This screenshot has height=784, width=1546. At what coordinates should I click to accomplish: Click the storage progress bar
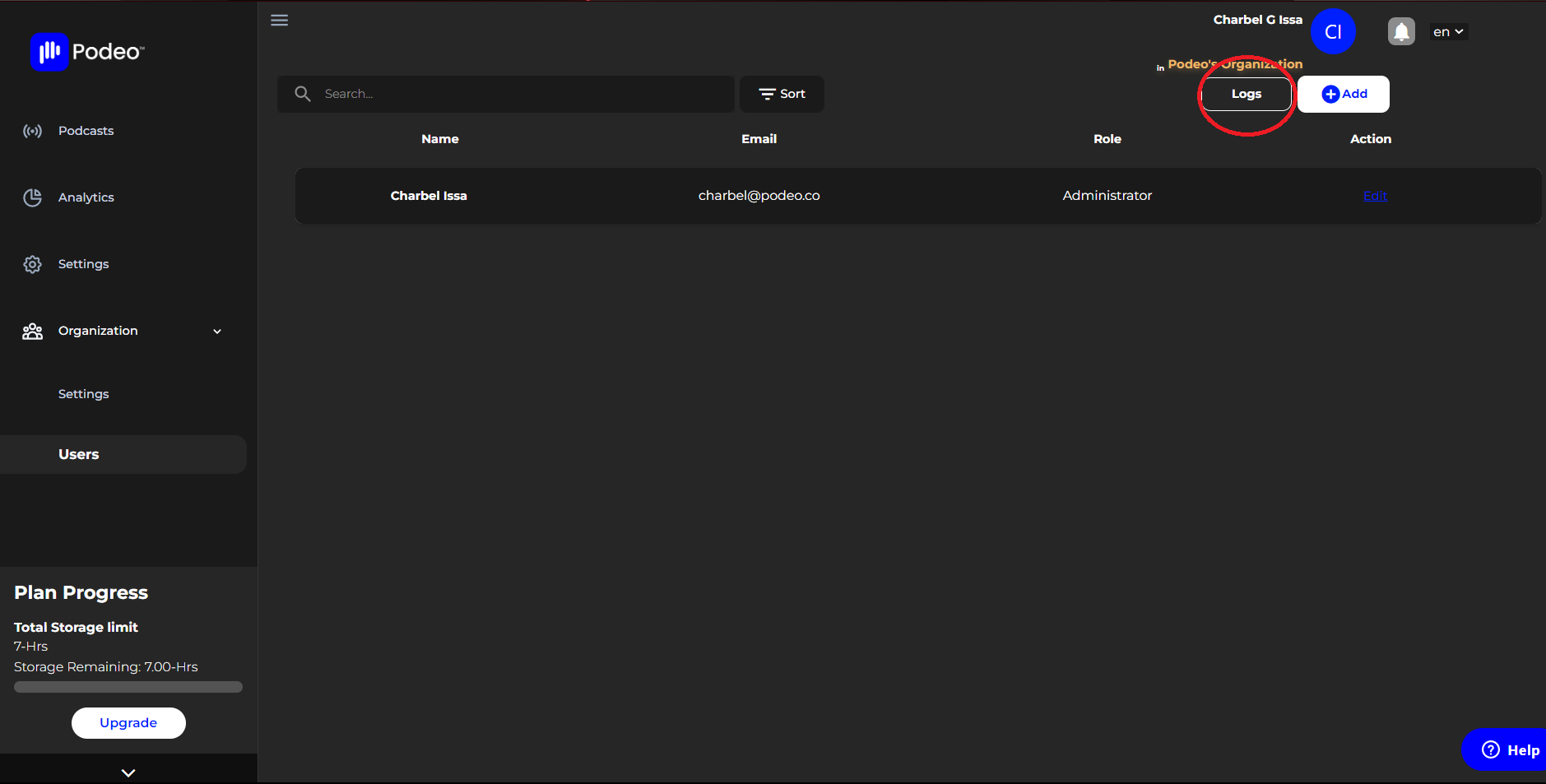[128, 687]
